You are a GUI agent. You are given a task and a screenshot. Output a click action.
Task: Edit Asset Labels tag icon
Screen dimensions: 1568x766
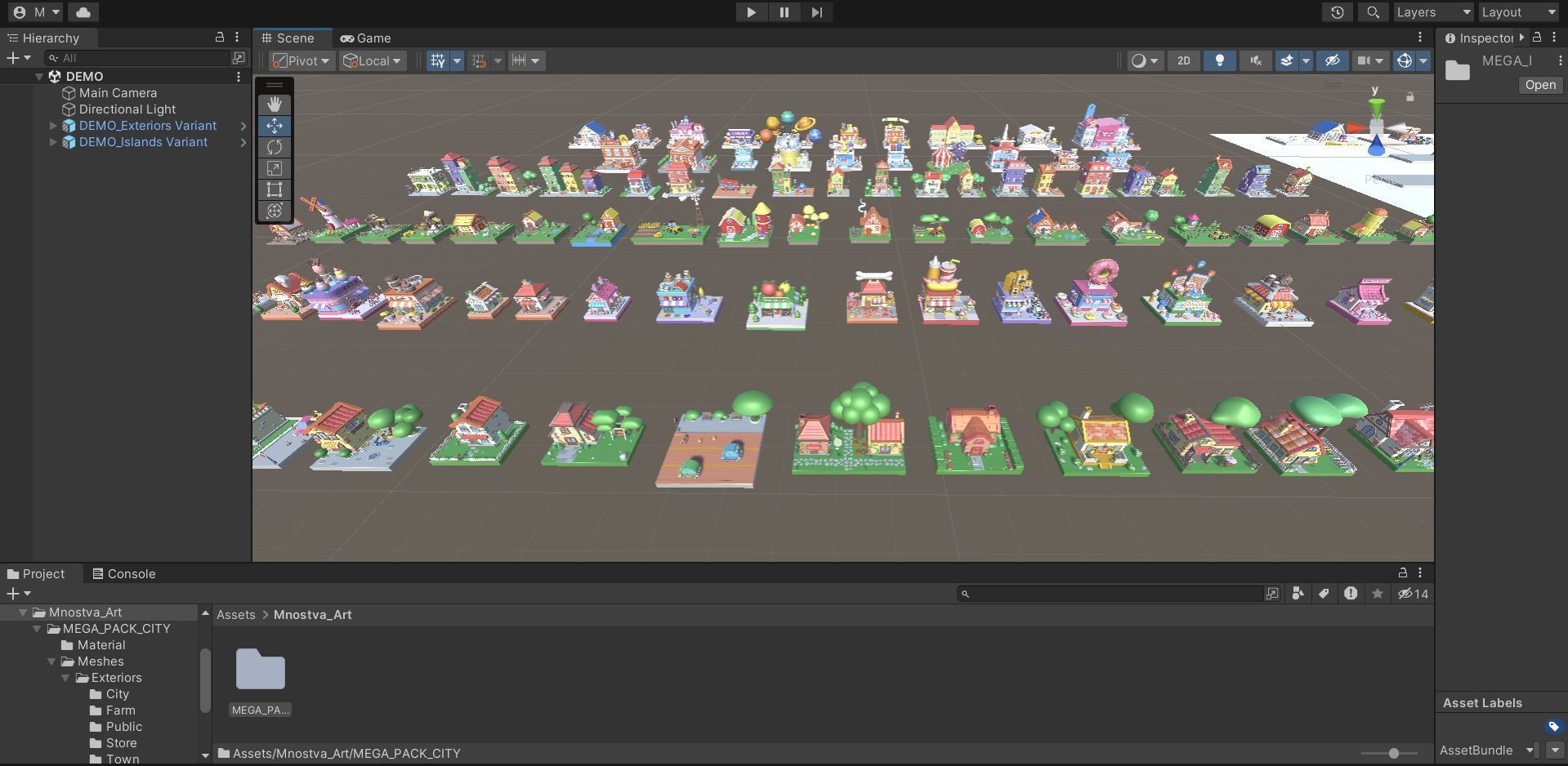pos(1553,726)
